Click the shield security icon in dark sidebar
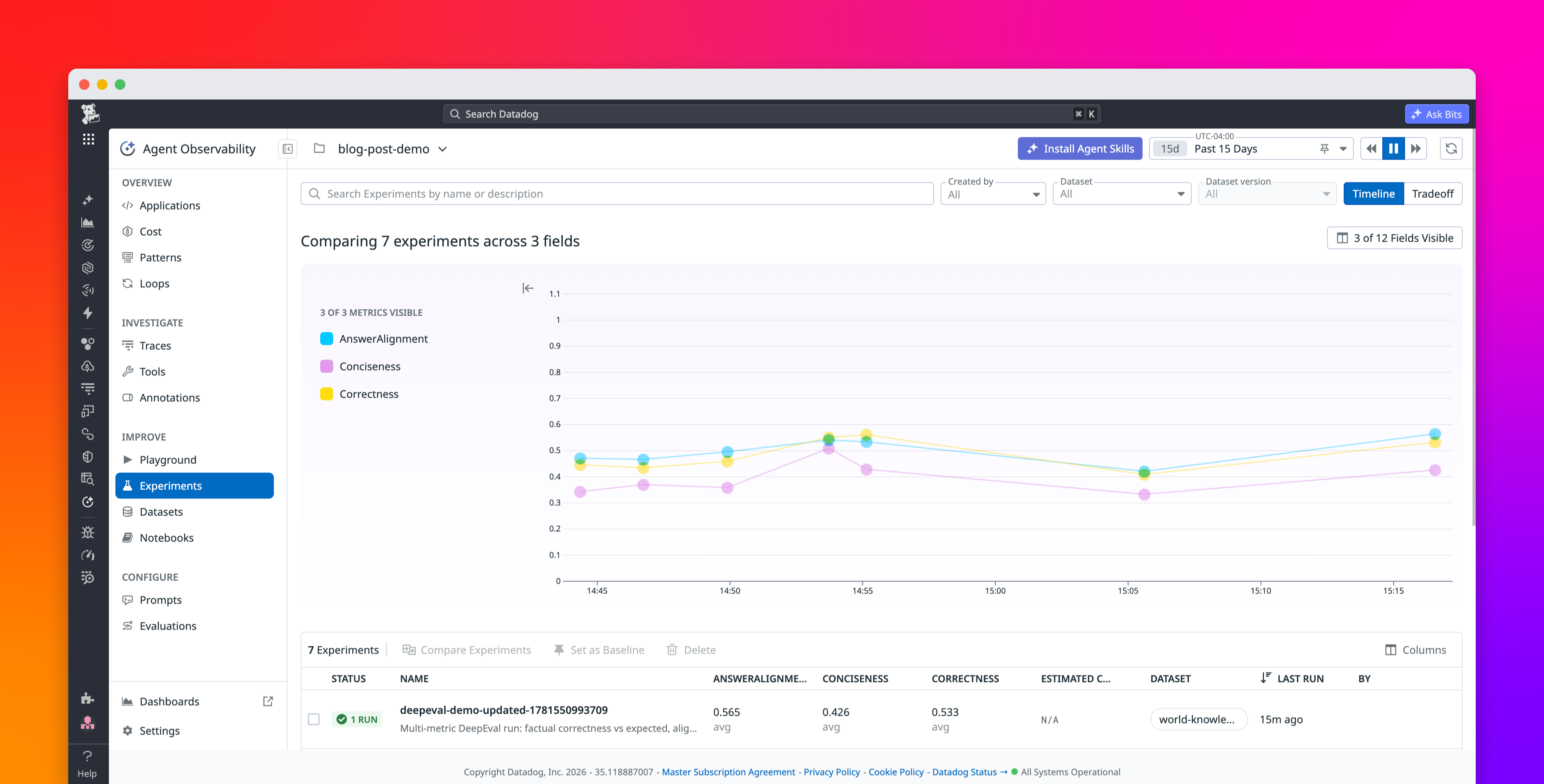 (87, 457)
